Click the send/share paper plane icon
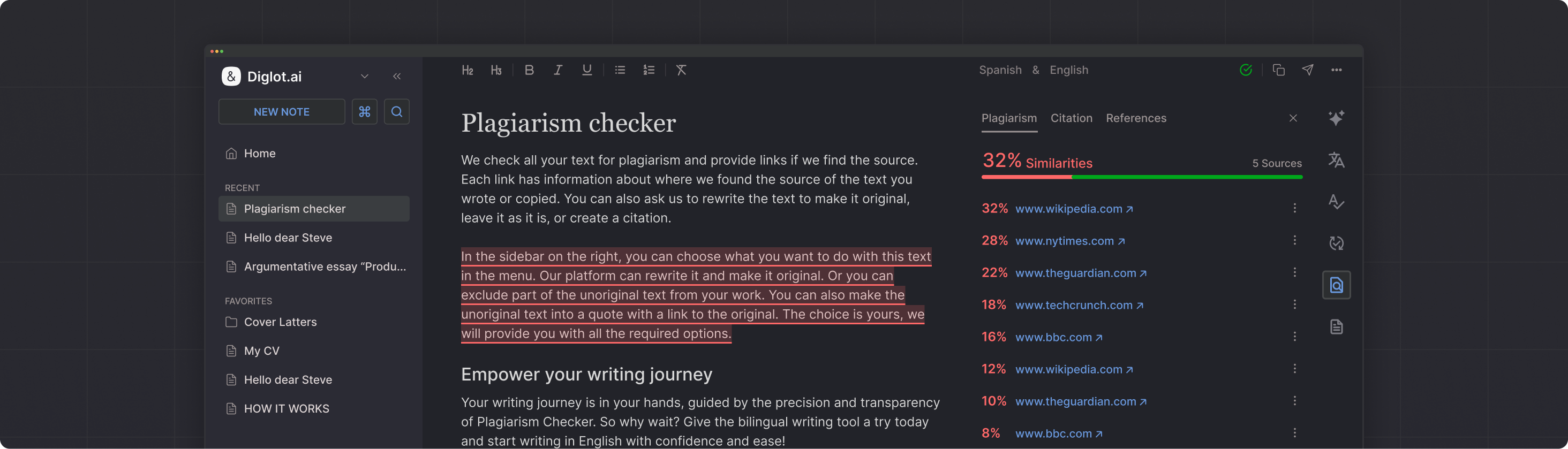 point(1308,70)
